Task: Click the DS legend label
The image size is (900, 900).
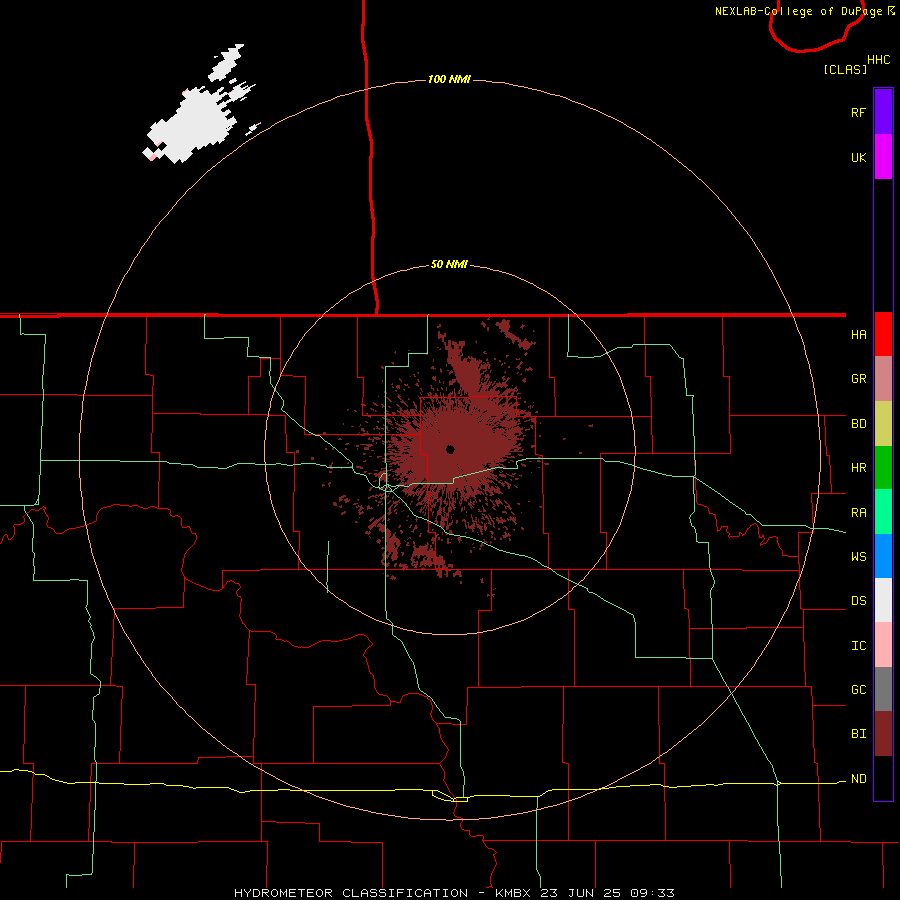Action: pyautogui.click(x=858, y=601)
